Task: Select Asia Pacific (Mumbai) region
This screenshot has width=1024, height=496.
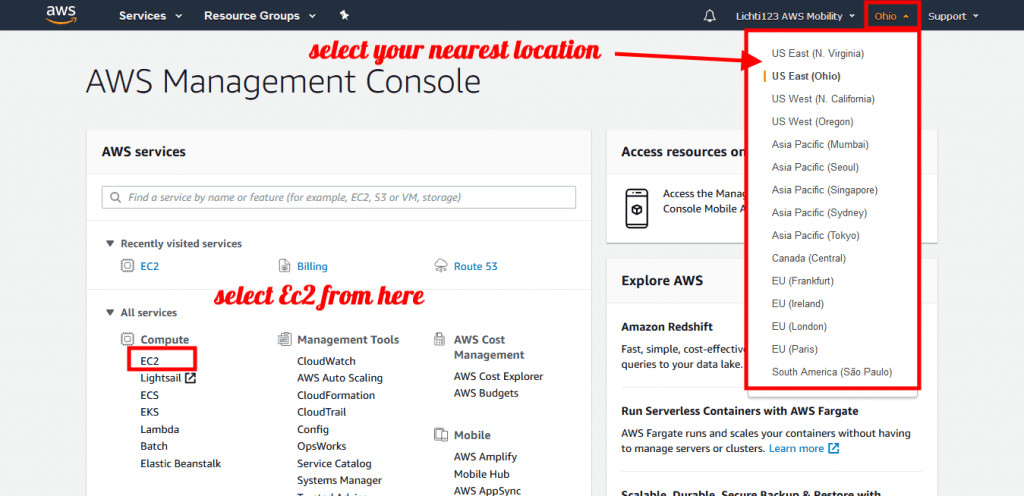Action: [x=820, y=144]
